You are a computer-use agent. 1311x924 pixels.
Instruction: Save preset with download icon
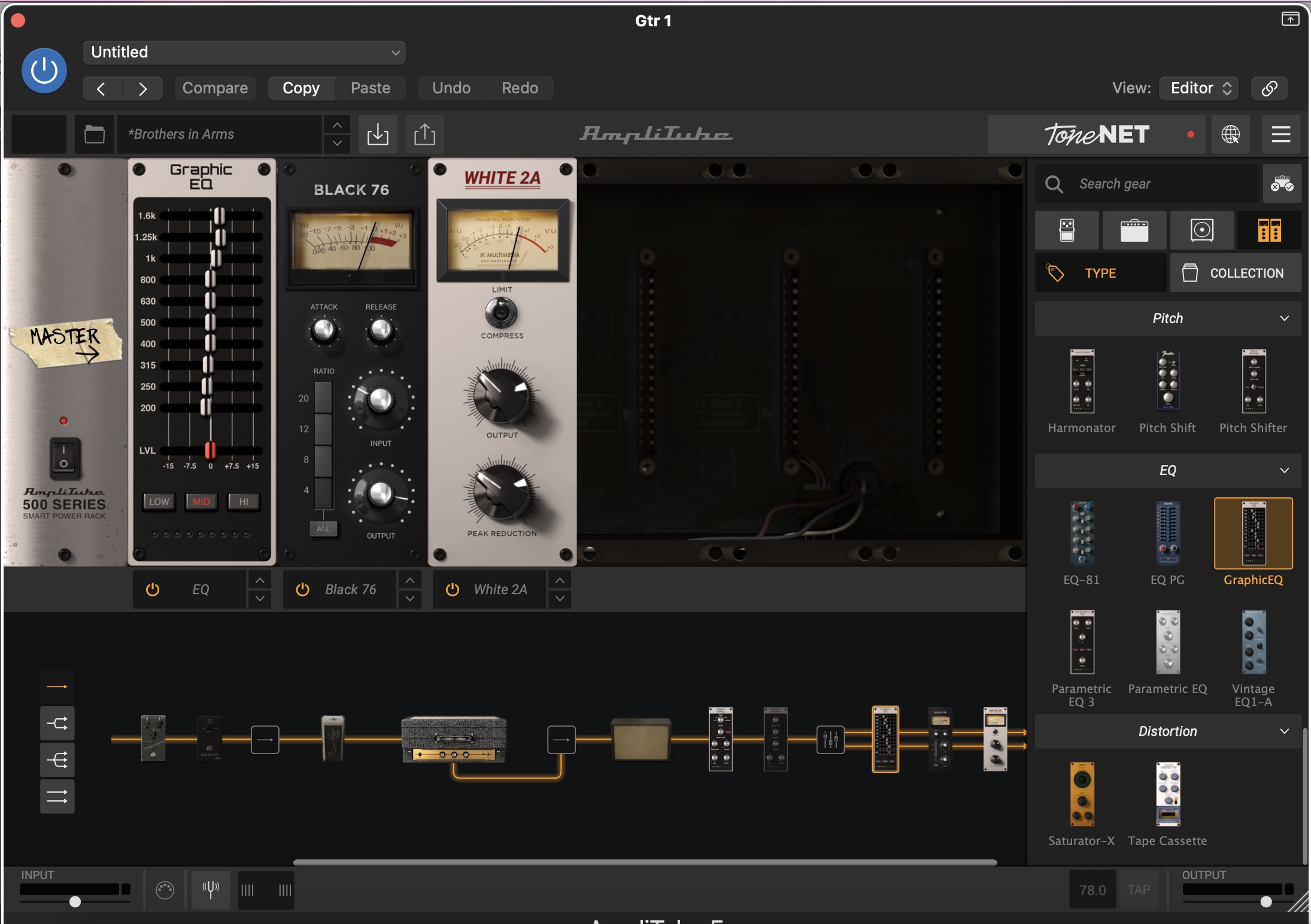click(378, 134)
